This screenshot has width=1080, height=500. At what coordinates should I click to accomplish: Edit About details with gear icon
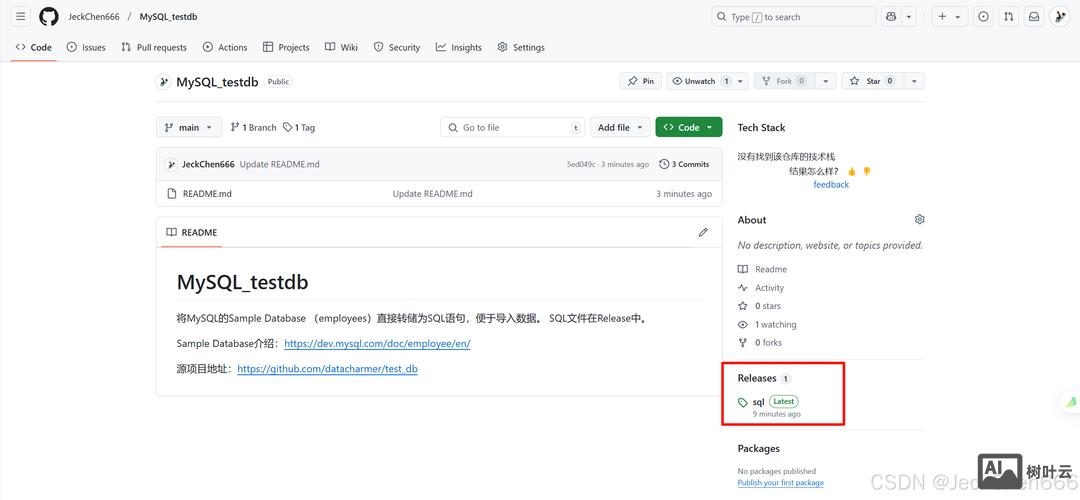tap(919, 220)
